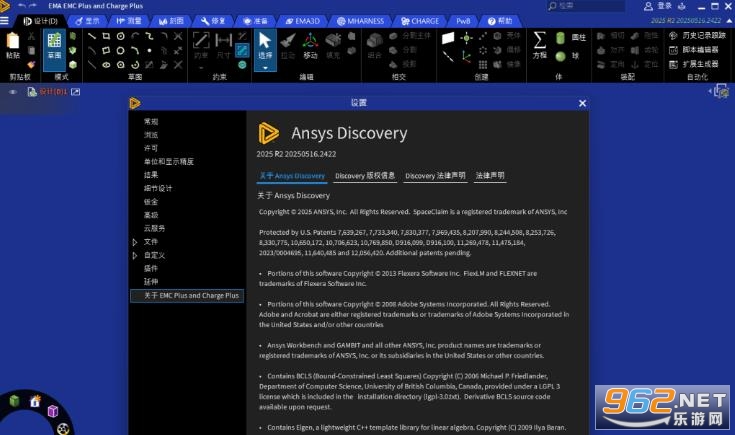Open the 方程 (Equation) sigma tool
735x435 pixels.
pos(540,45)
